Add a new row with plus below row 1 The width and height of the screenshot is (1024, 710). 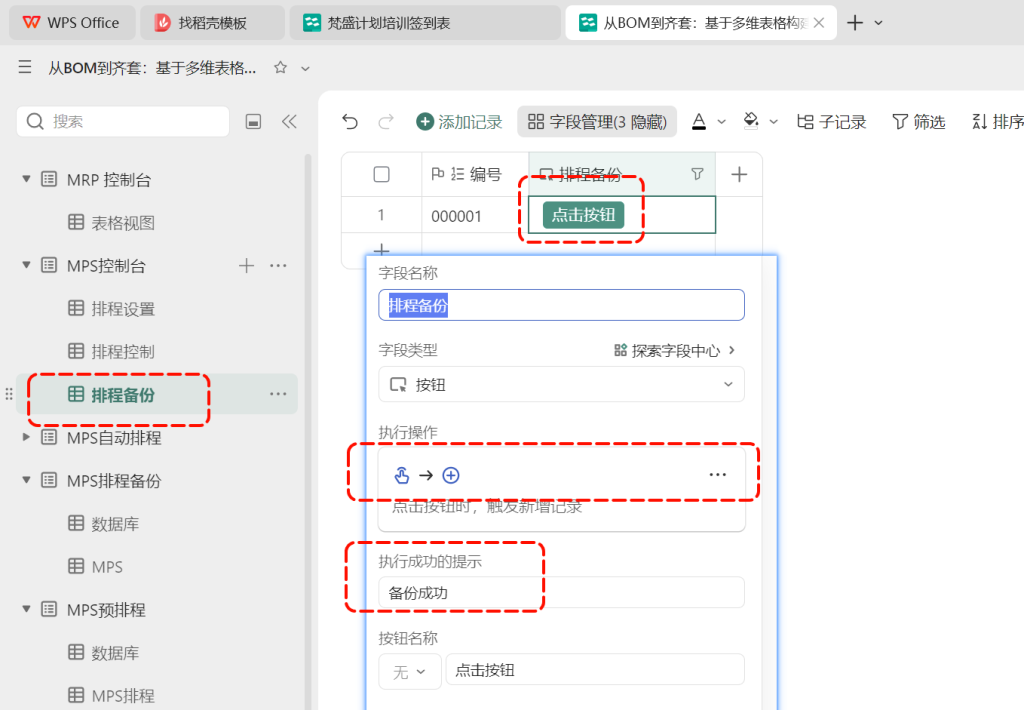tap(381, 250)
